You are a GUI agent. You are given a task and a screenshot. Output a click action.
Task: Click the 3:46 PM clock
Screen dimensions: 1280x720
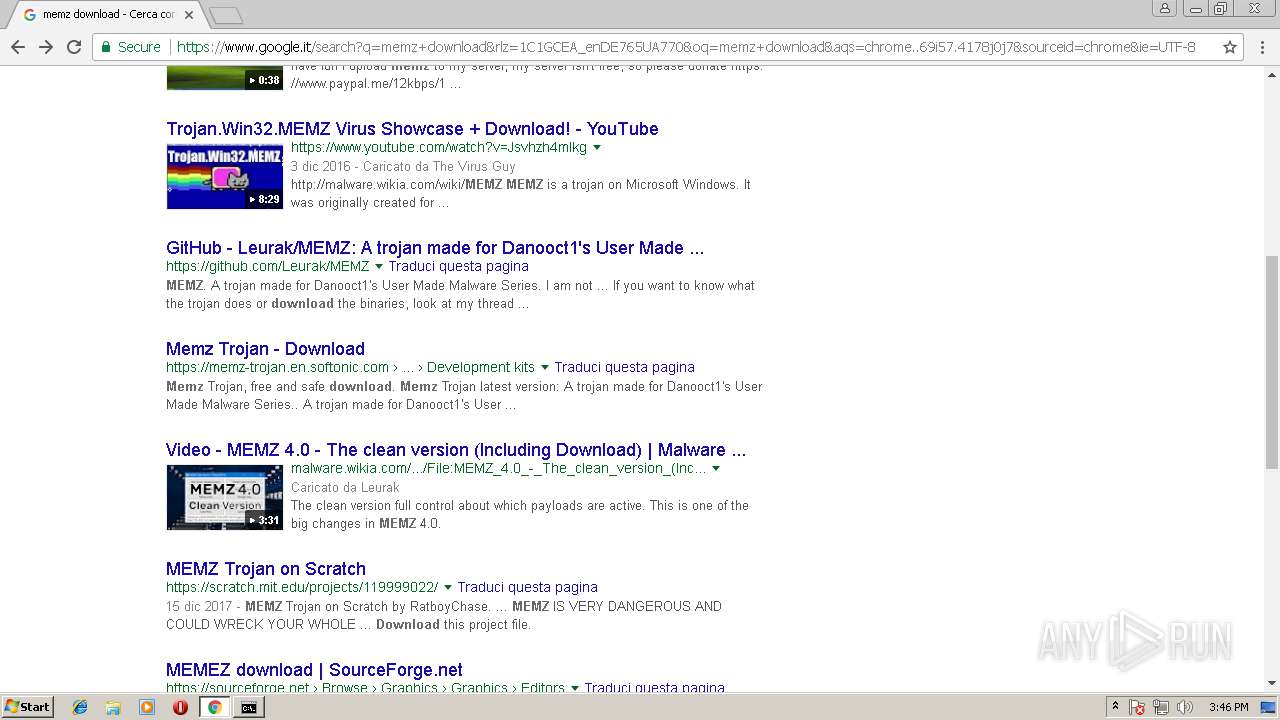1228,707
